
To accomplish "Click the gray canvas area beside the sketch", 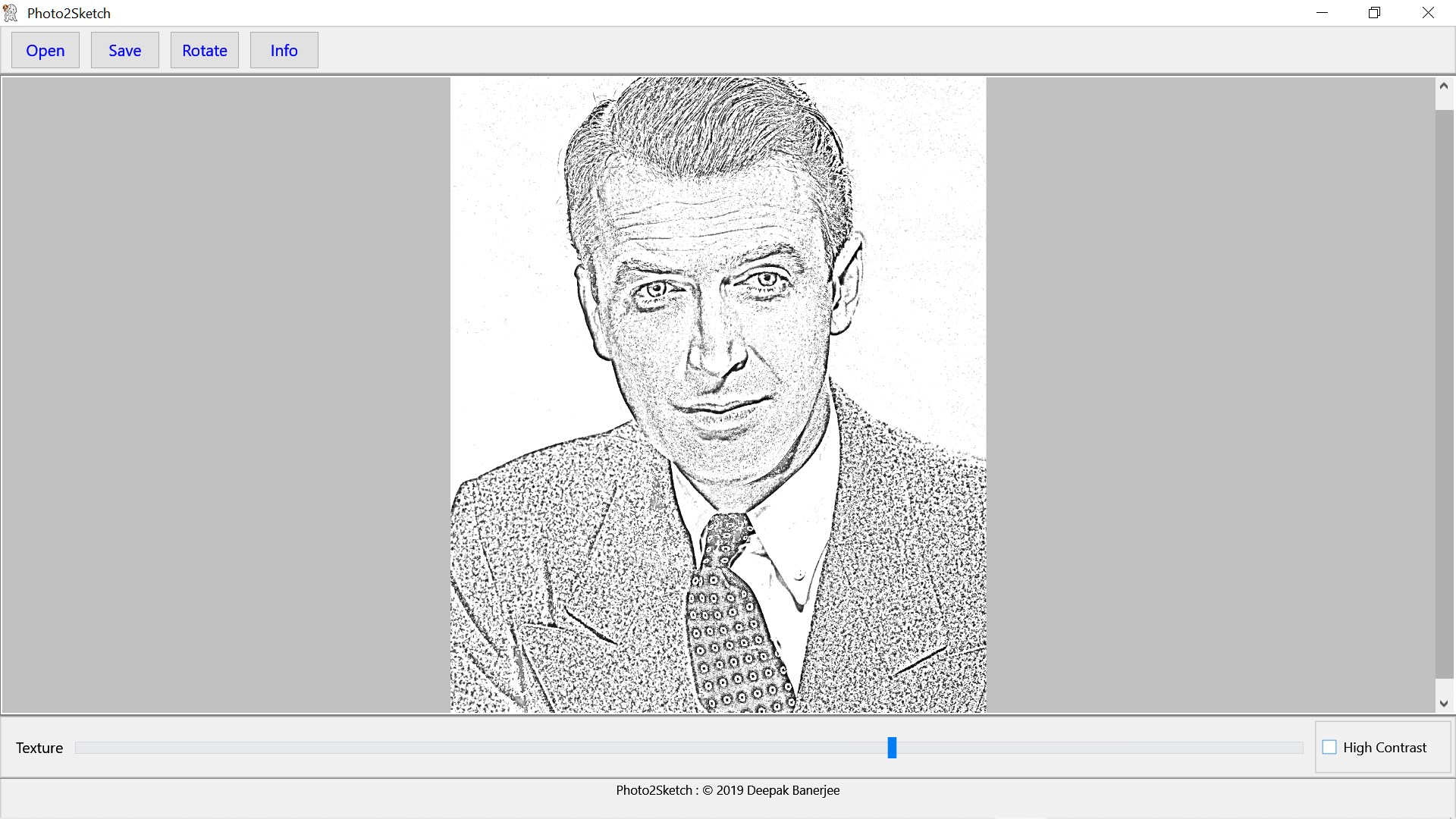I will pyautogui.click(x=227, y=394).
